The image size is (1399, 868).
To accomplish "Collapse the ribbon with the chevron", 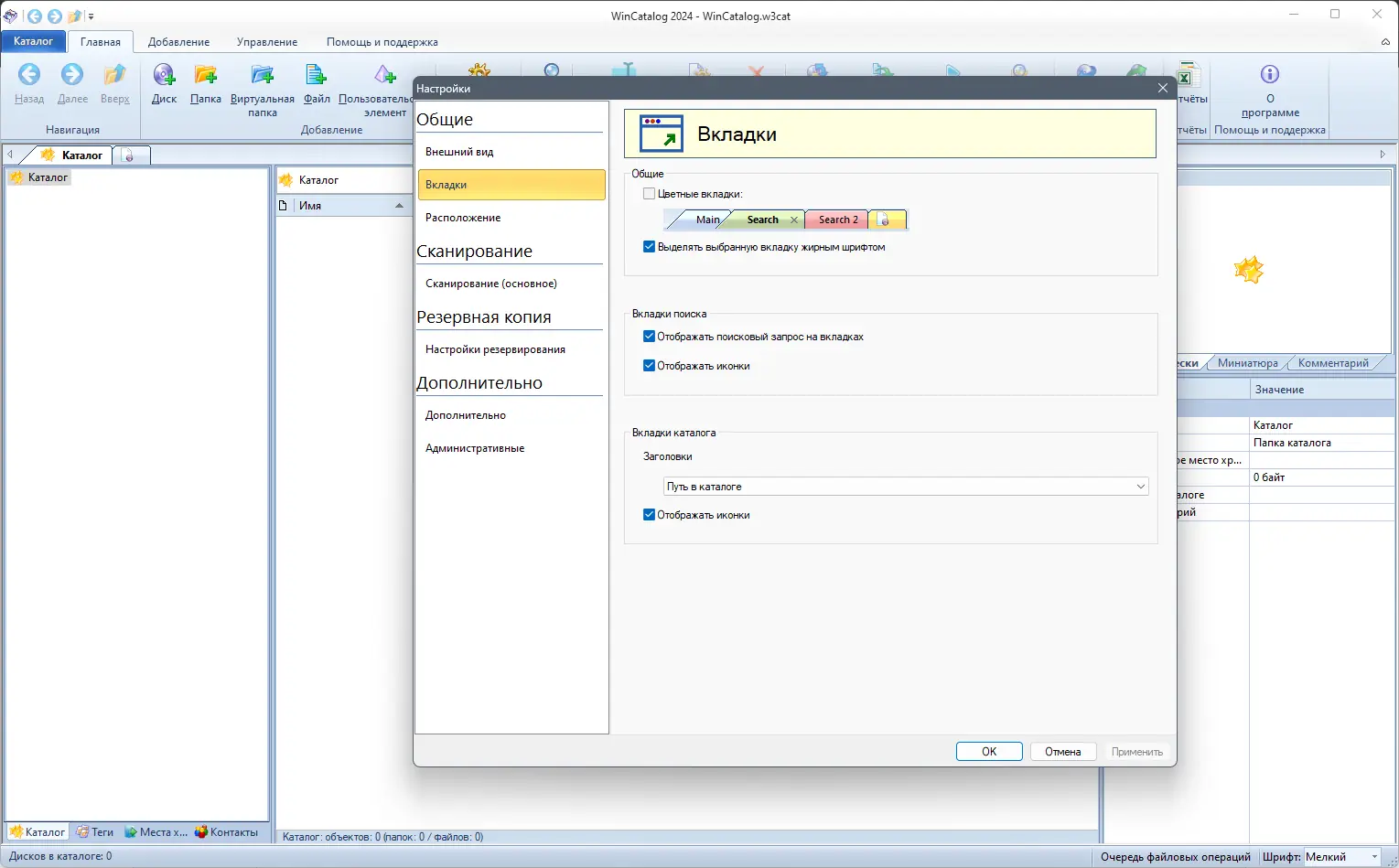I will coord(1385,42).
